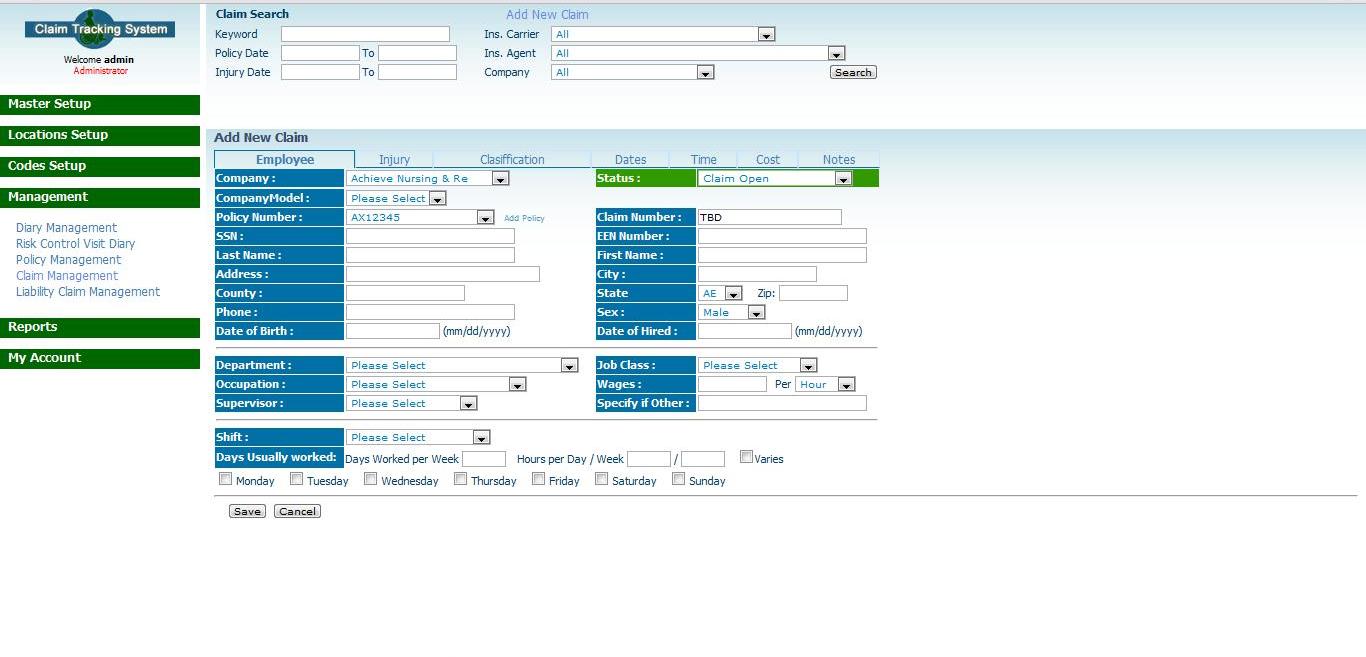Expand the Job Class dropdown
This screenshot has width=1366, height=657.
[x=757, y=365]
